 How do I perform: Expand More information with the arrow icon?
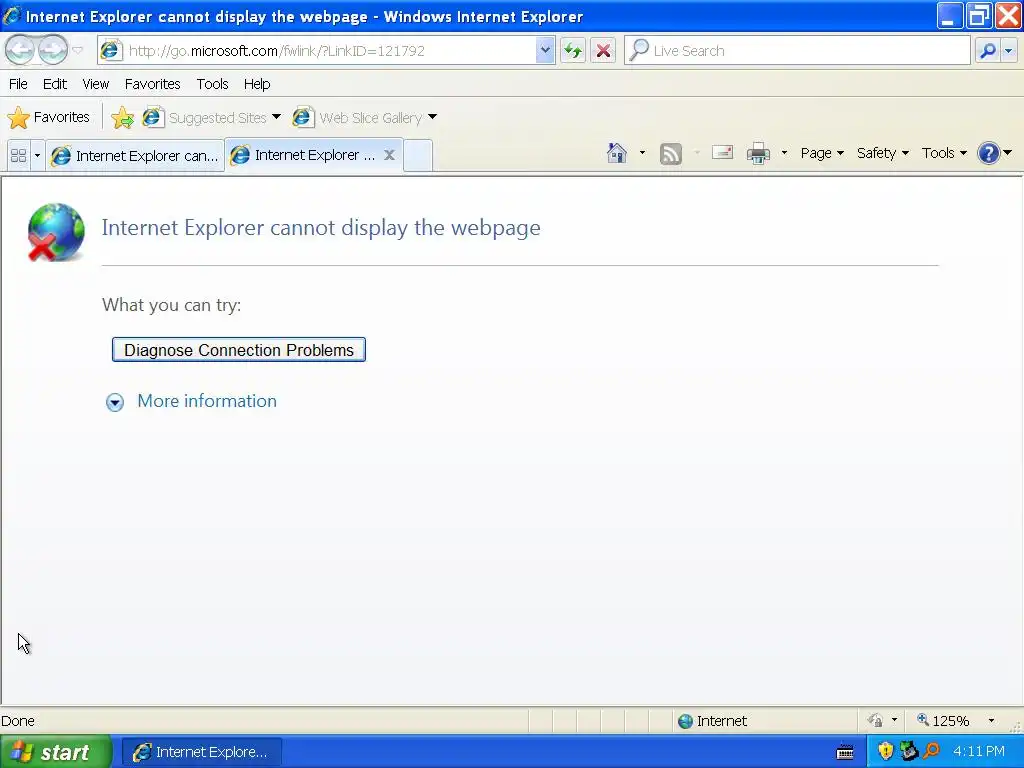pyautogui.click(x=115, y=402)
